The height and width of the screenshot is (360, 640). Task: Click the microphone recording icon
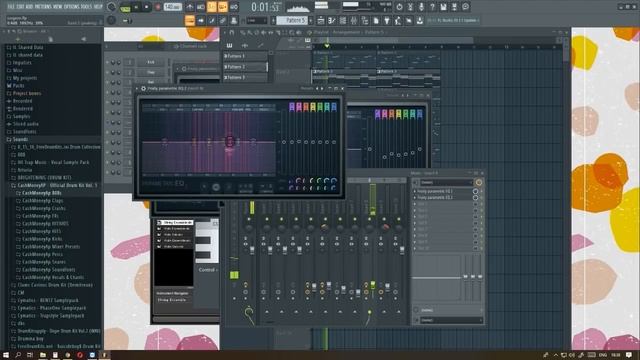[421, 7]
